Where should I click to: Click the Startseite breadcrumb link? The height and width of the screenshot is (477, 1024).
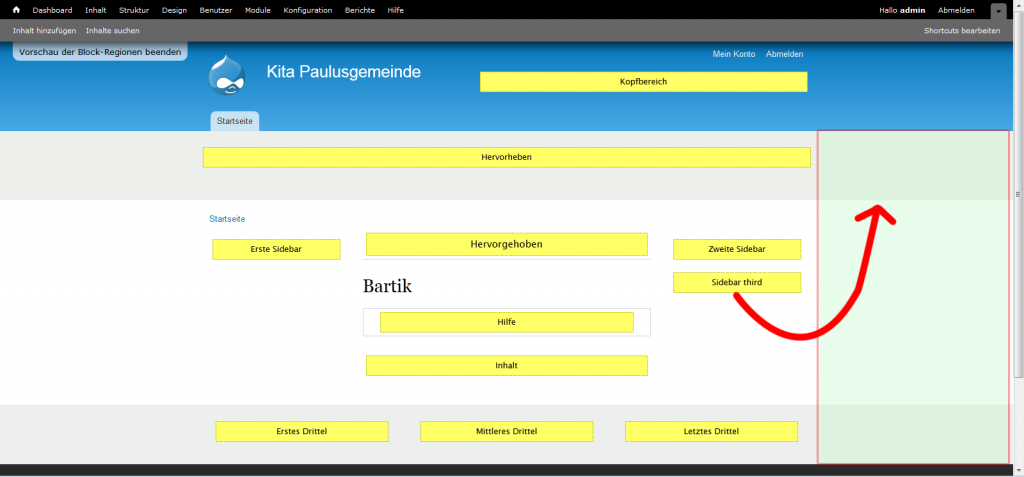(x=227, y=218)
